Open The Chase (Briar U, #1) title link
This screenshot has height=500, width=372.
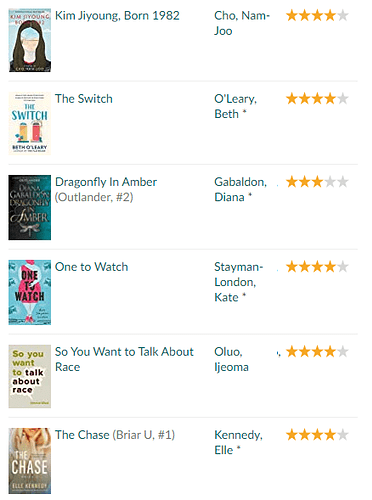tap(115, 435)
